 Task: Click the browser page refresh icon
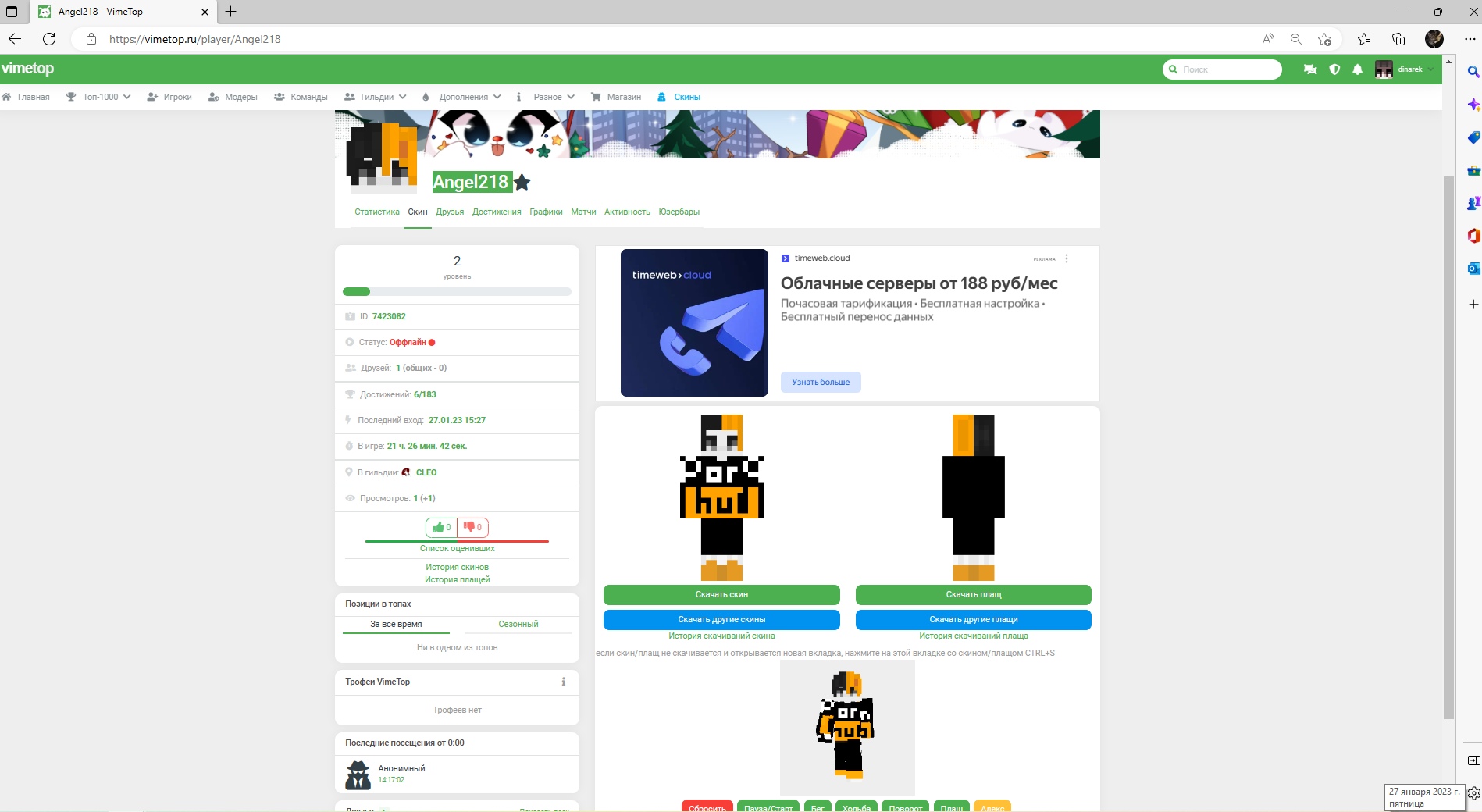pyautogui.click(x=49, y=39)
